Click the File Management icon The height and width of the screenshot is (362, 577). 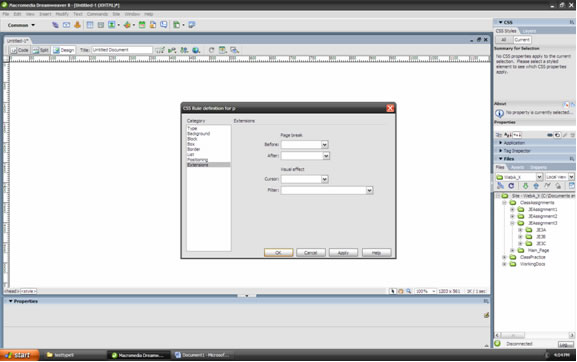184,50
